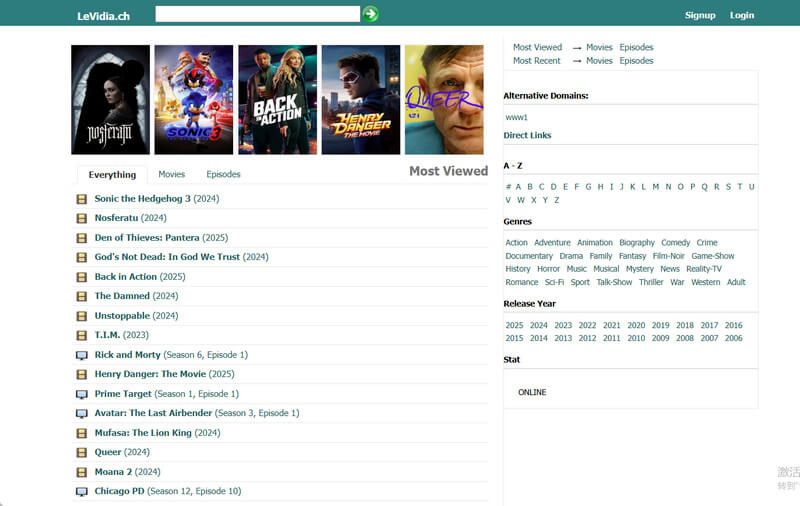
Task: Browse the Documentary genre
Action: coord(529,256)
